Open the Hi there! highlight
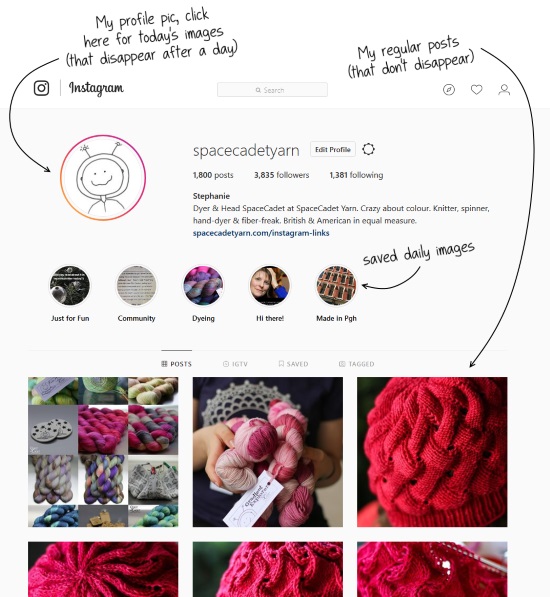550x597 pixels. pyautogui.click(x=269, y=286)
